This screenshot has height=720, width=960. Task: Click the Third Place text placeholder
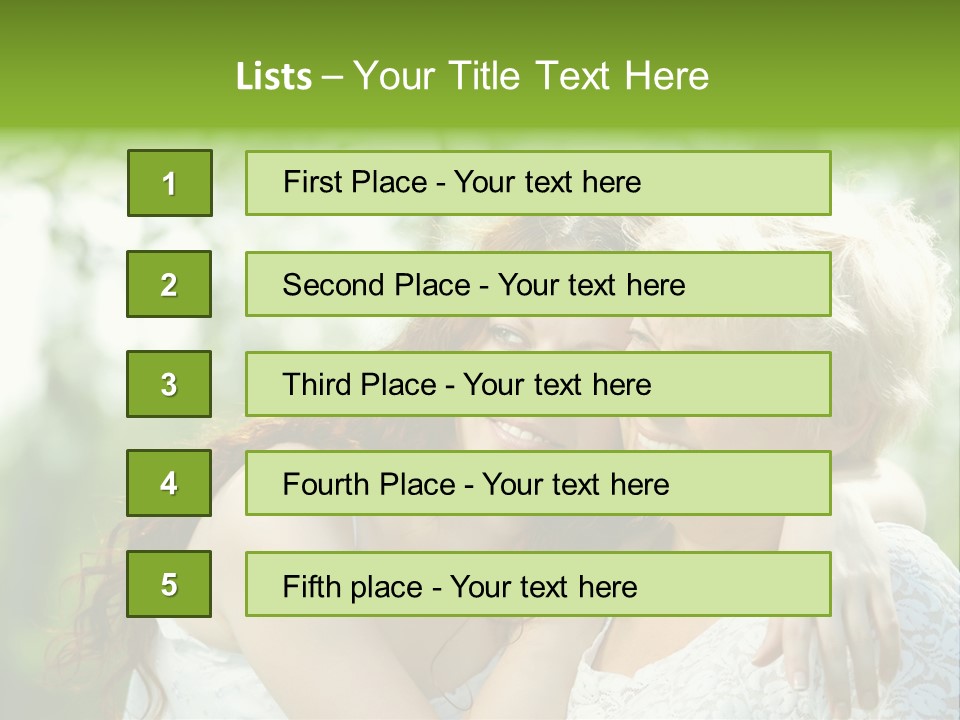tap(538, 384)
